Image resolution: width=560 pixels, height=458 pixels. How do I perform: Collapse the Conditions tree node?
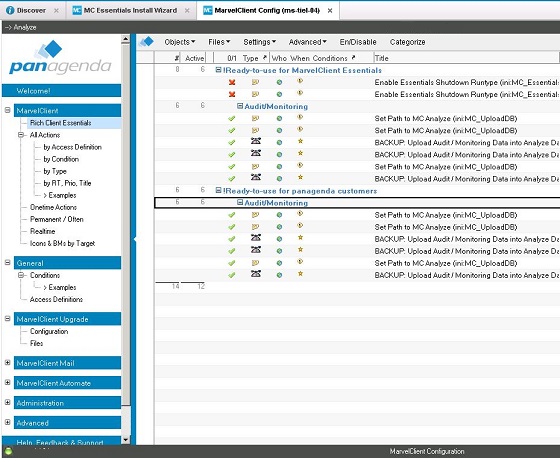click(21, 275)
